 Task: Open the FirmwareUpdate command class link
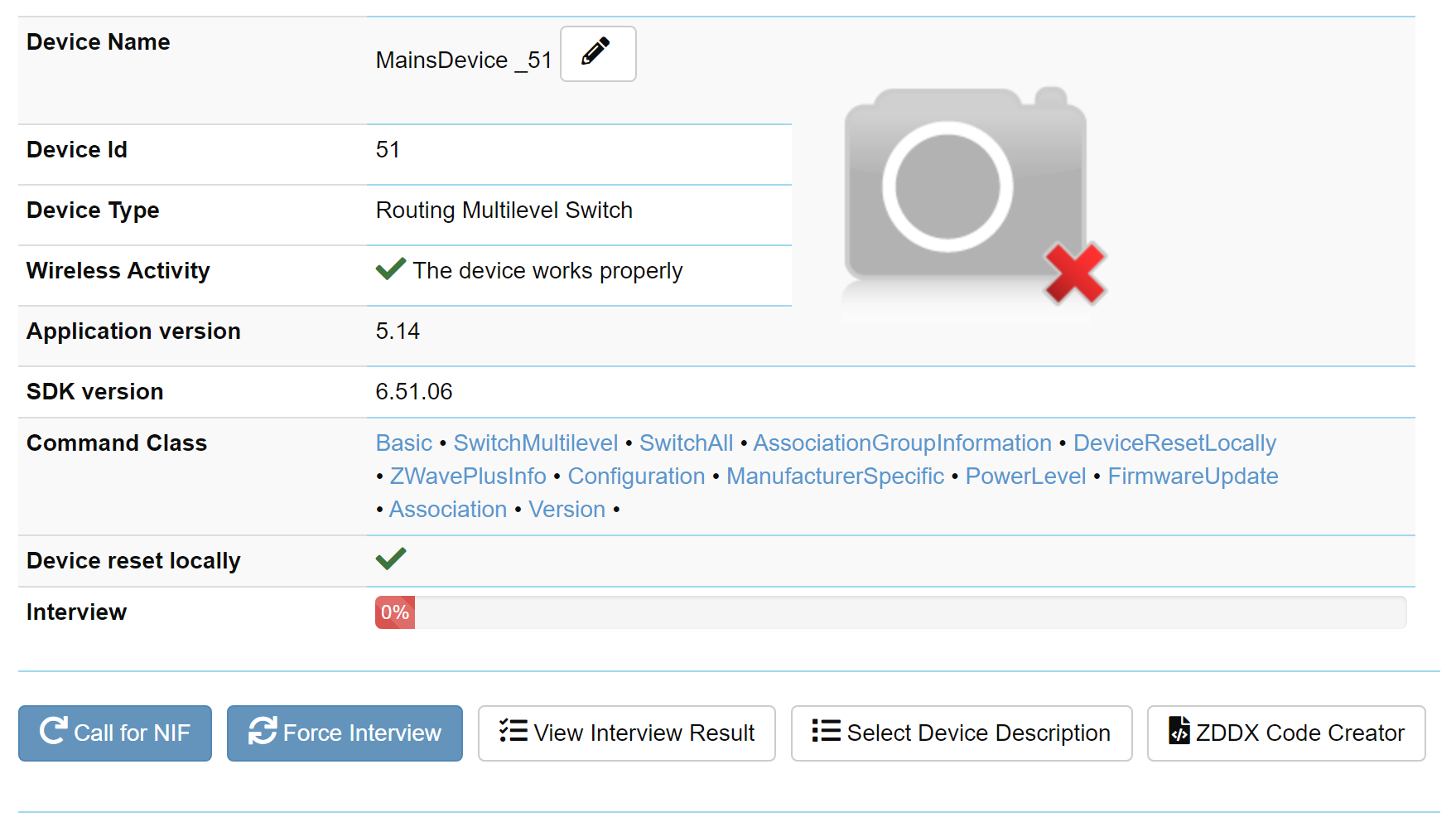pyautogui.click(x=1193, y=476)
